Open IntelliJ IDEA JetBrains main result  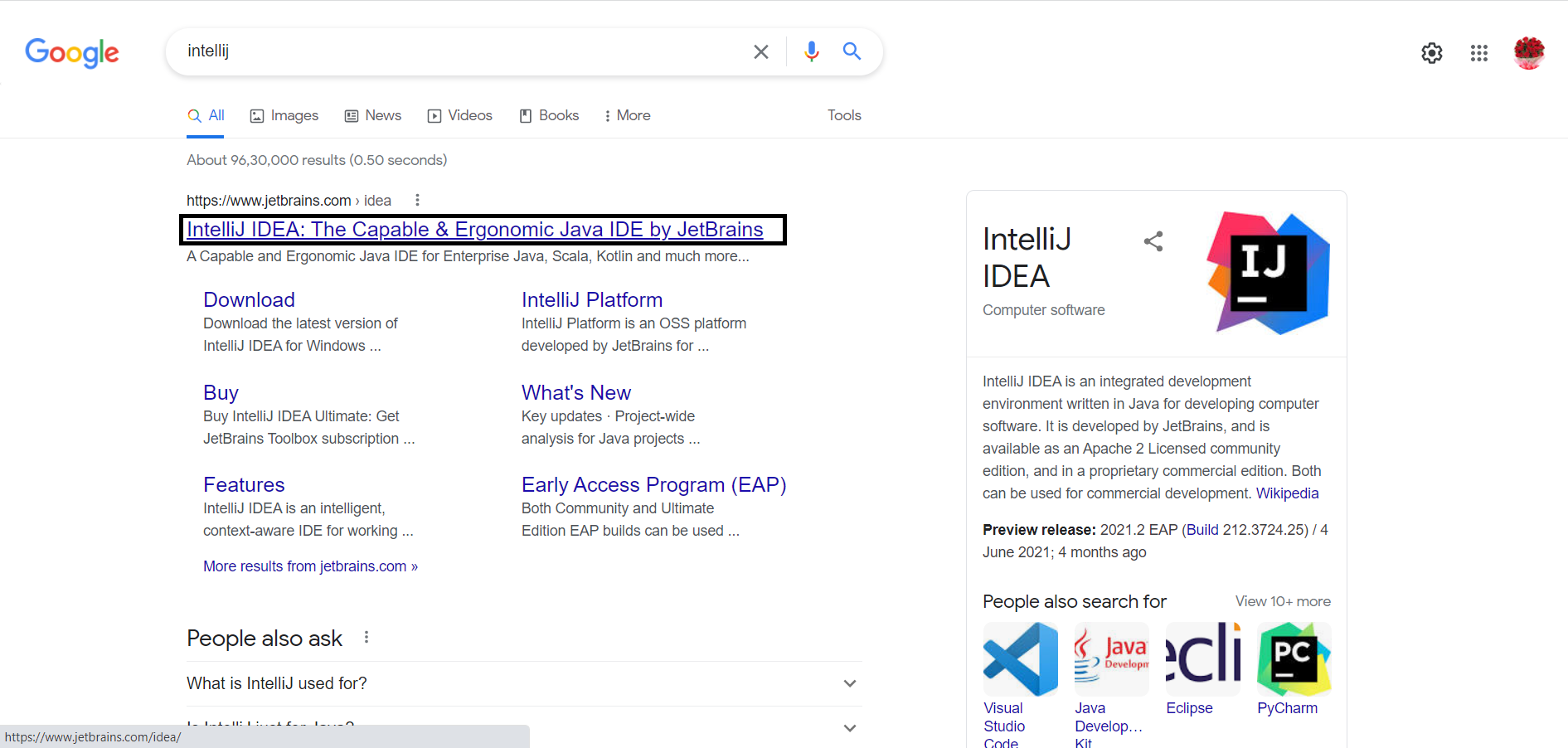(x=475, y=230)
